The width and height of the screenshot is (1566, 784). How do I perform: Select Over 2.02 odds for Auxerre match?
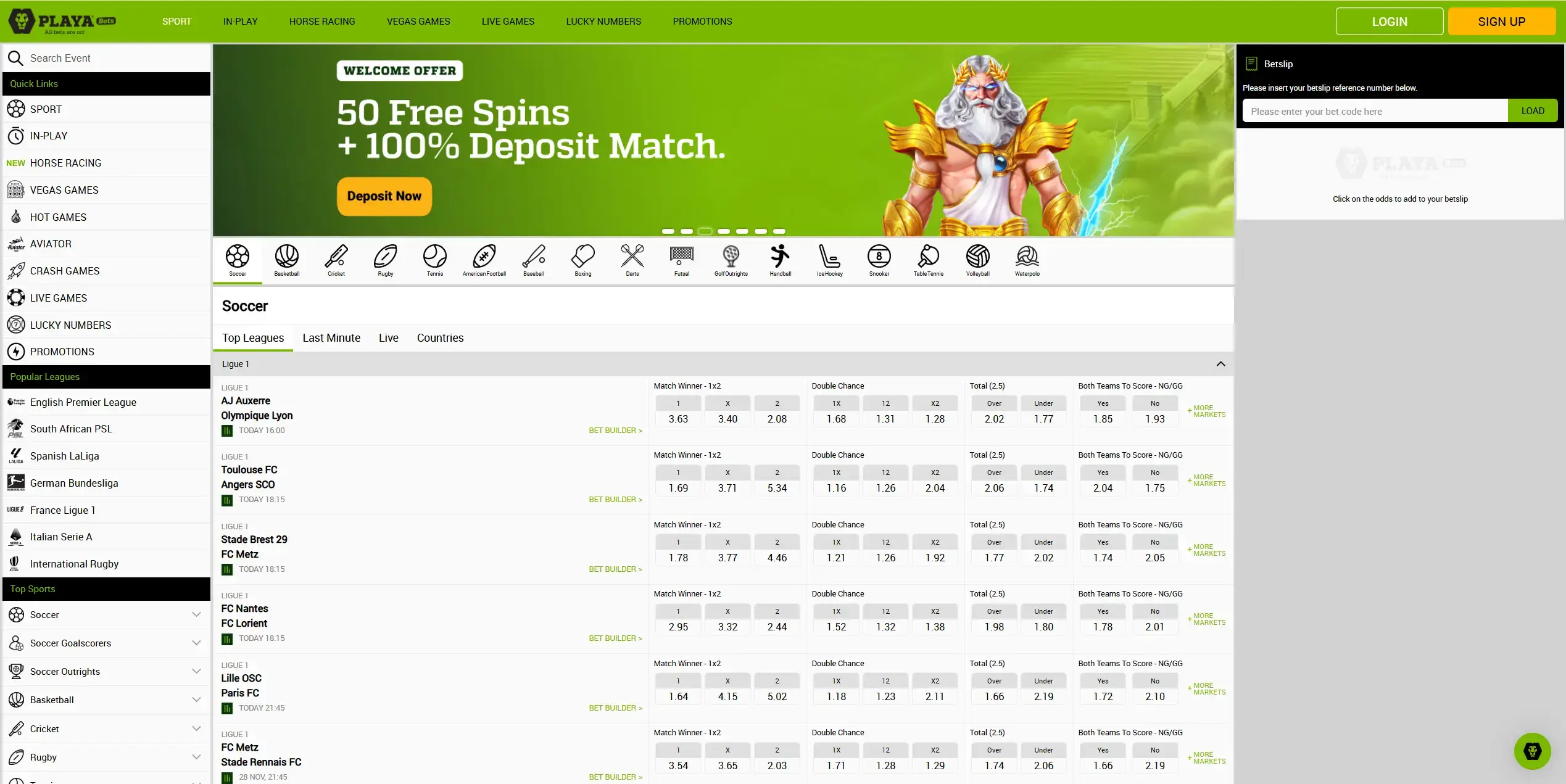(994, 419)
